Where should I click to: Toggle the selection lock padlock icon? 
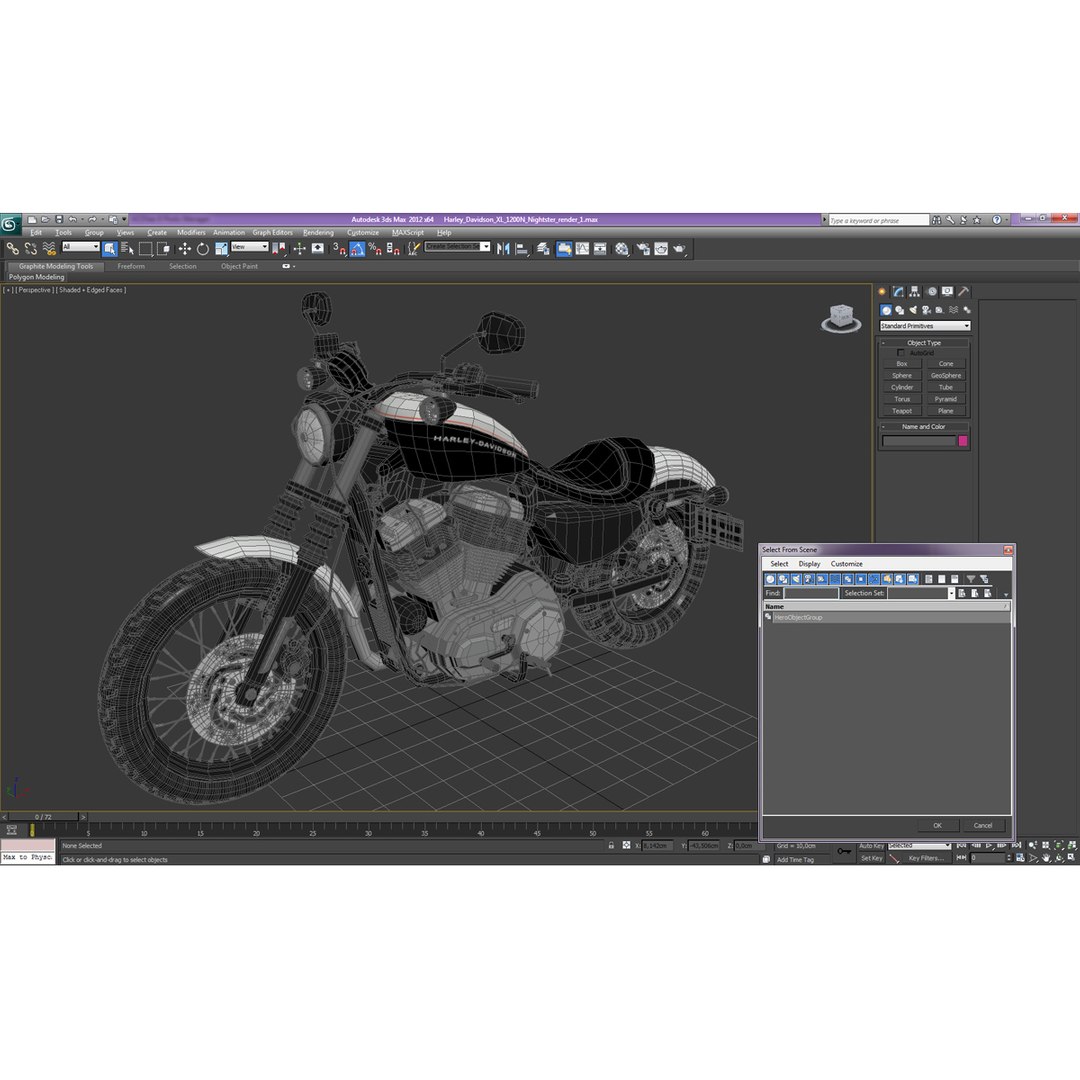pos(611,845)
